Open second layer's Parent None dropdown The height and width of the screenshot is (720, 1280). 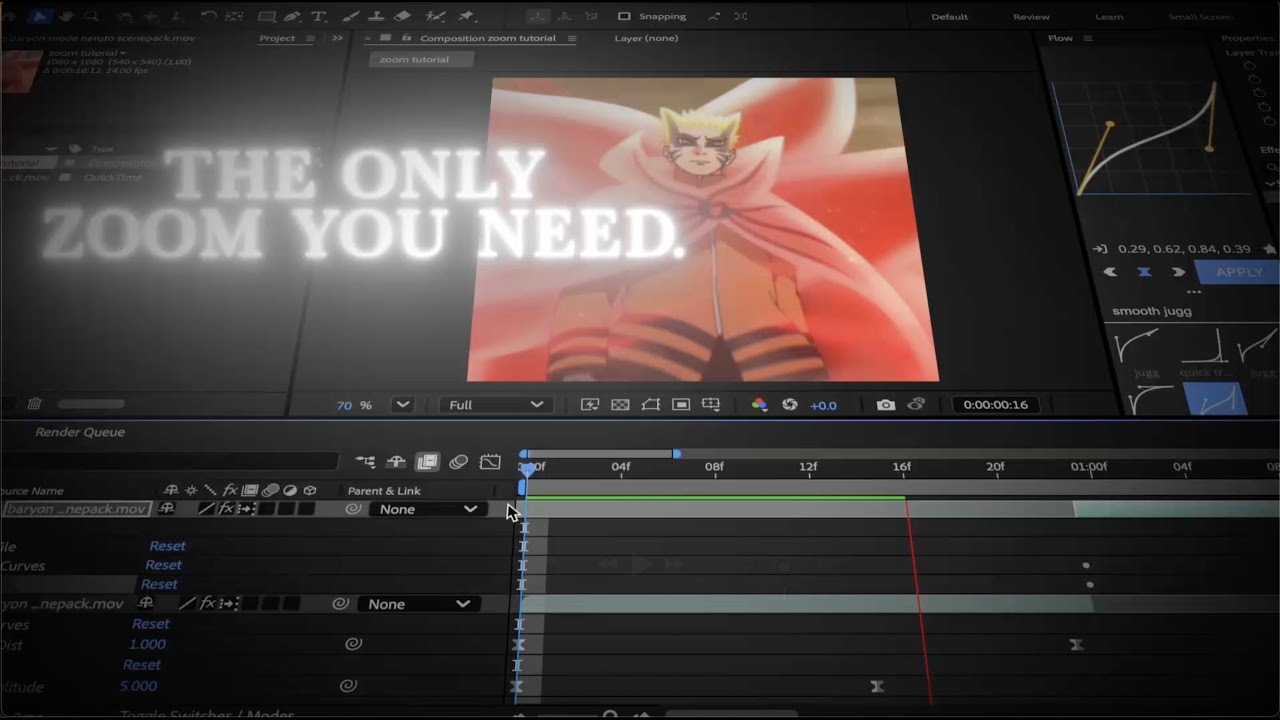click(x=418, y=604)
